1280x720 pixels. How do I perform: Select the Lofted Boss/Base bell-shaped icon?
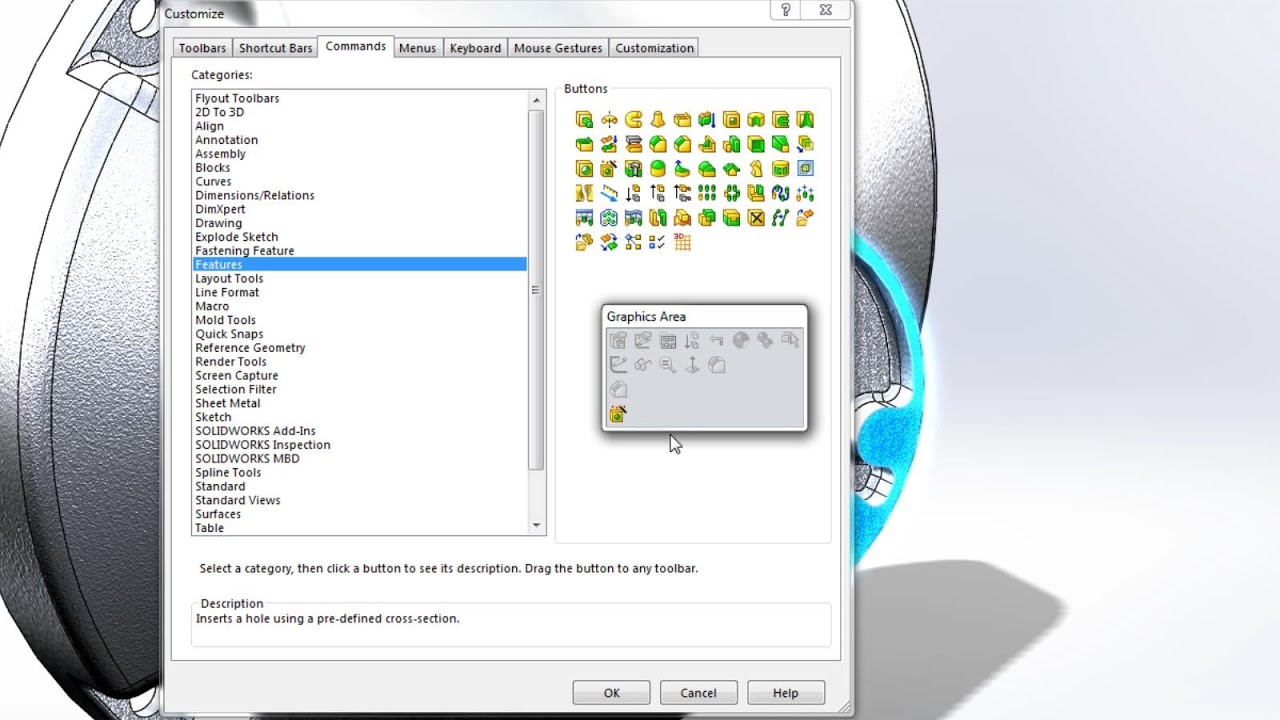(x=658, y=120)
